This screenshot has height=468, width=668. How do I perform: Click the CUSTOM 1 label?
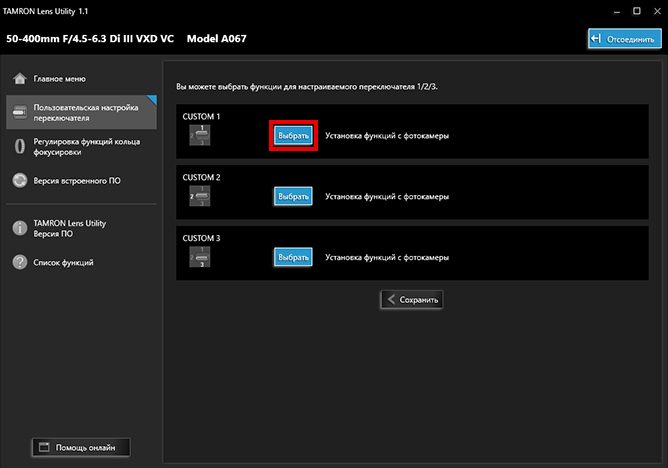(x=202, y=116)
